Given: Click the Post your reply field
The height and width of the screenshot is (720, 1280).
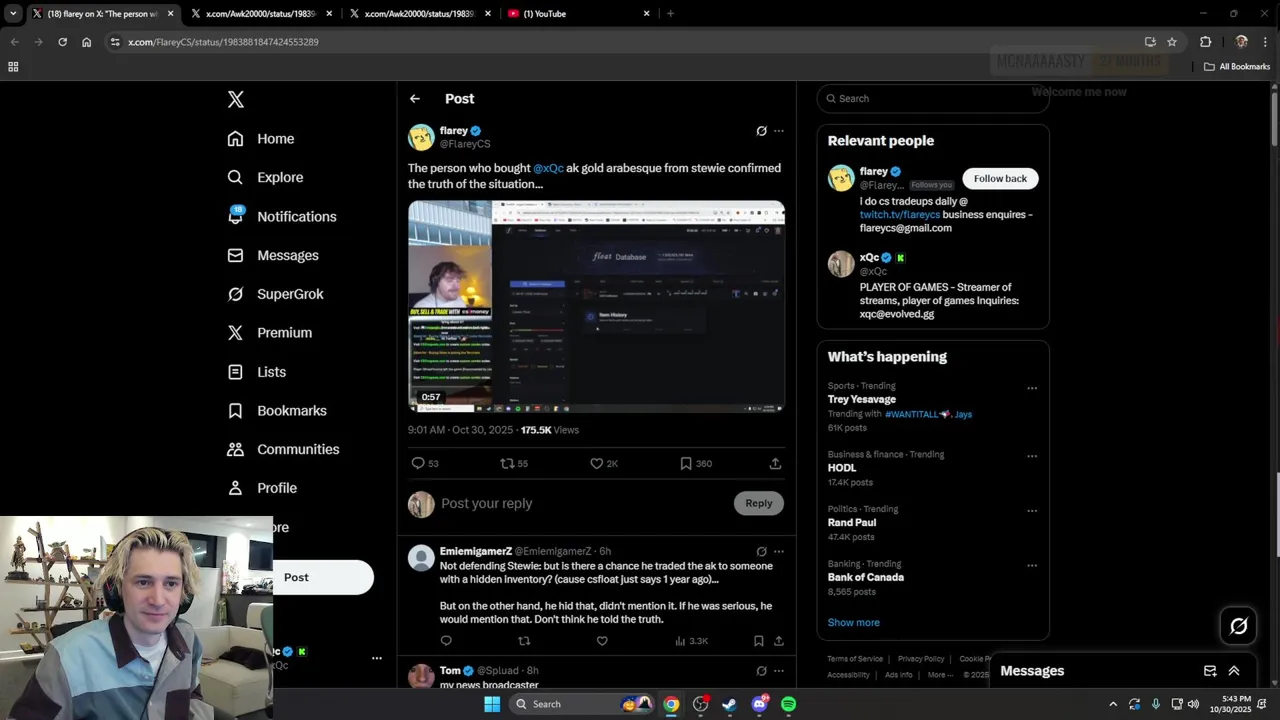Looking at the screenshot, I should click(583, 503).
